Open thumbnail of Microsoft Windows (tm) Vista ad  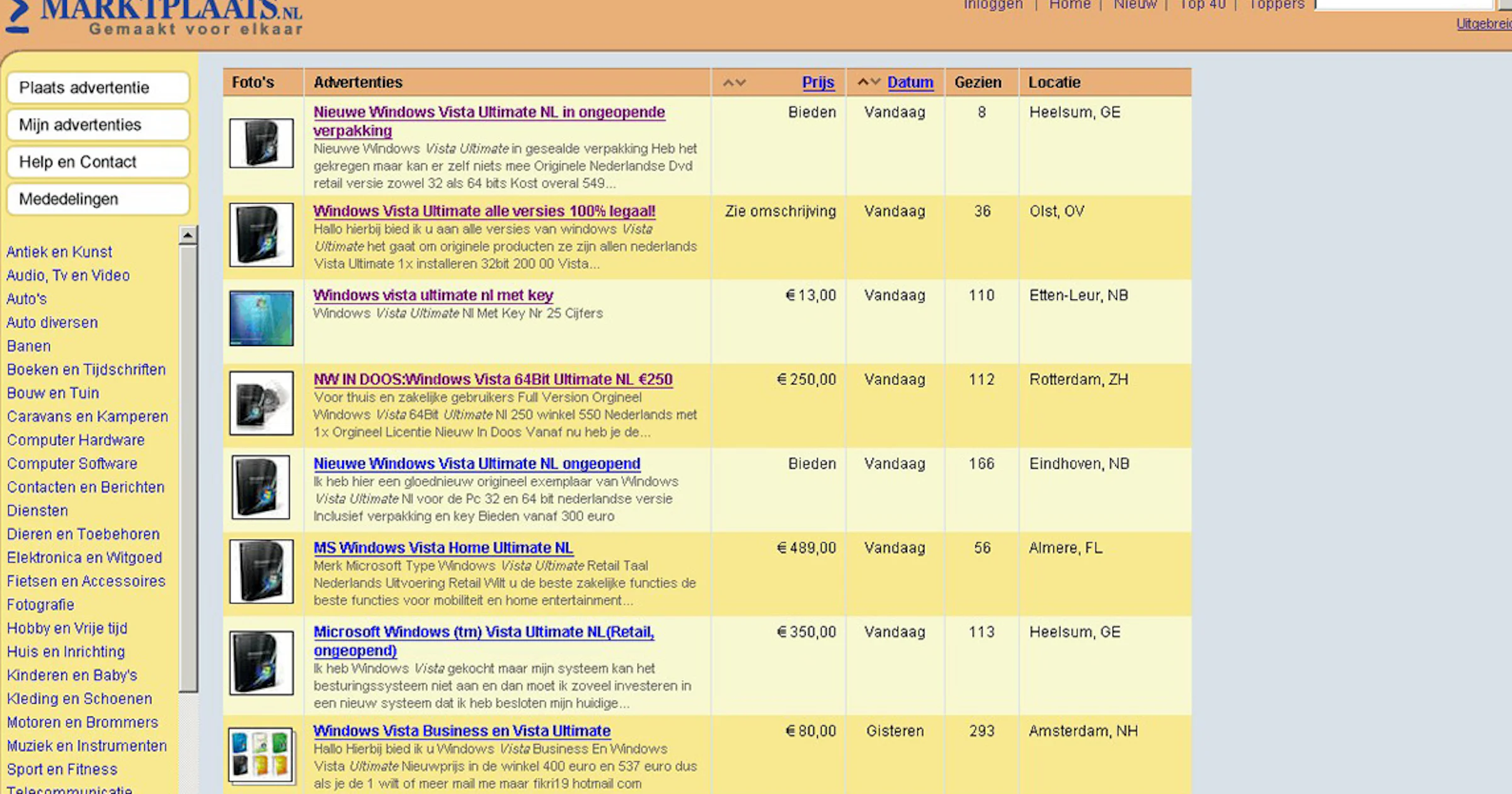(261, 663)
